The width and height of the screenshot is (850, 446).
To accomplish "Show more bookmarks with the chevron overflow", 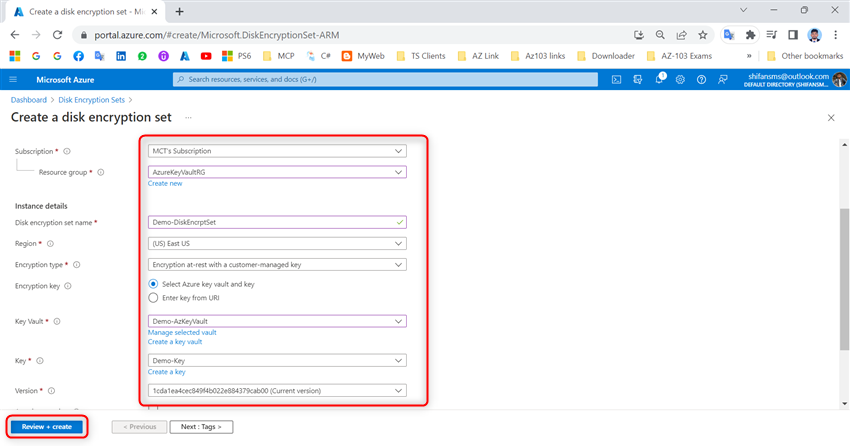I will point(749,56).
